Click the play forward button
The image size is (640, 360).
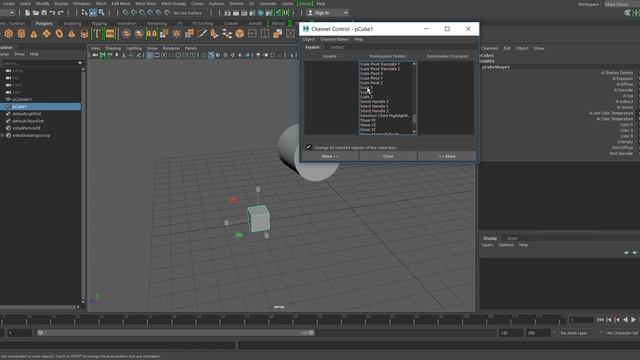pyautogui.click(x=633, y=320)
